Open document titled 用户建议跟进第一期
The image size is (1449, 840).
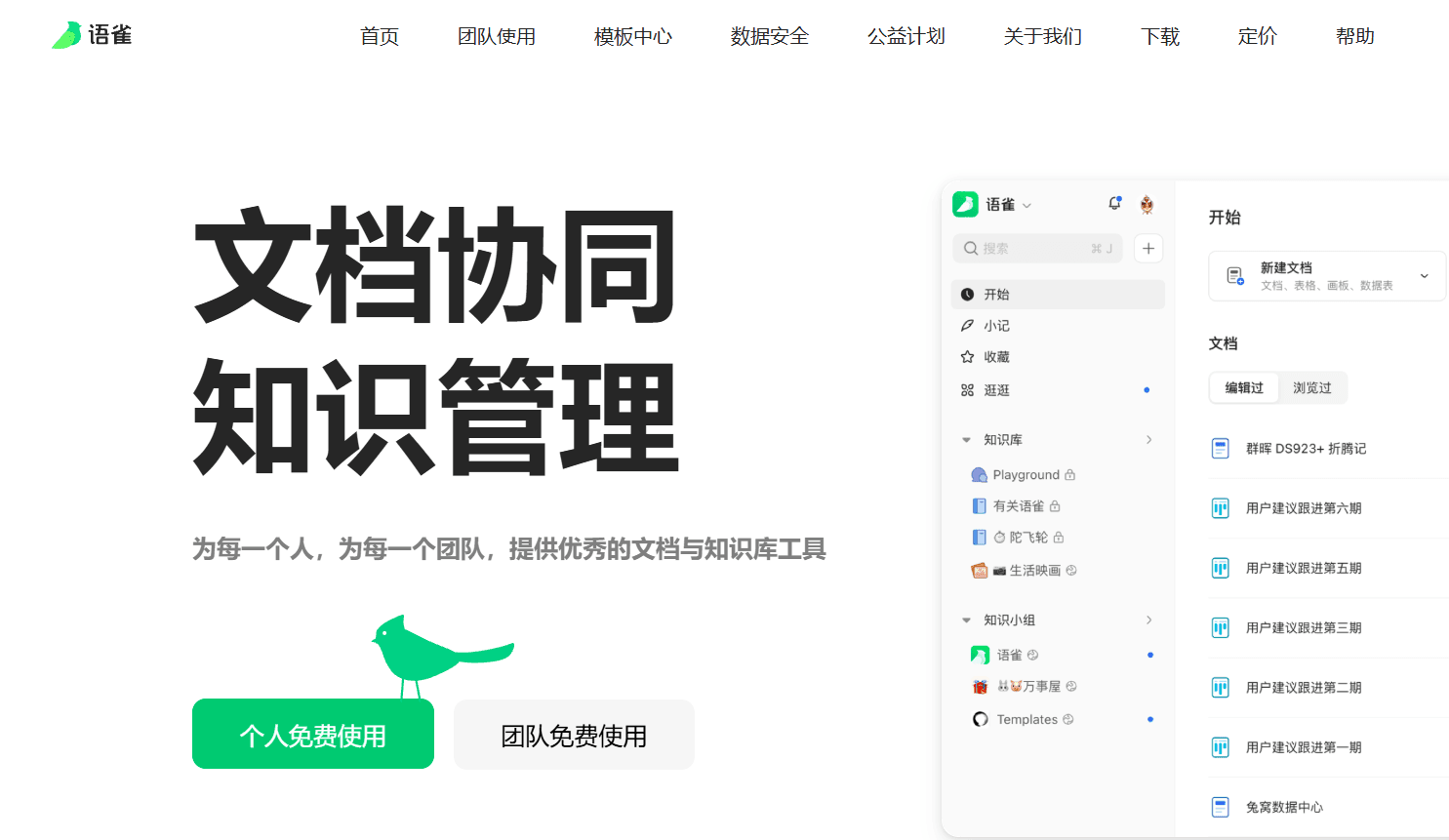point(1304,747)
